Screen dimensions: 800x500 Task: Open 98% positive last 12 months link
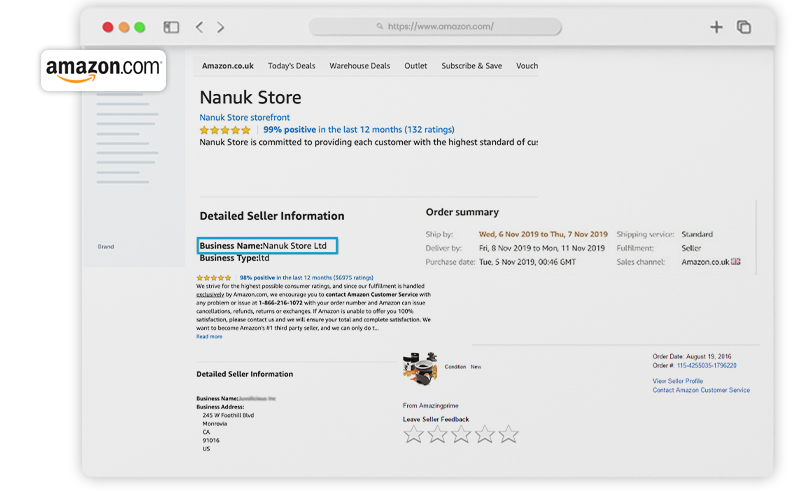[x=306, y=278]
